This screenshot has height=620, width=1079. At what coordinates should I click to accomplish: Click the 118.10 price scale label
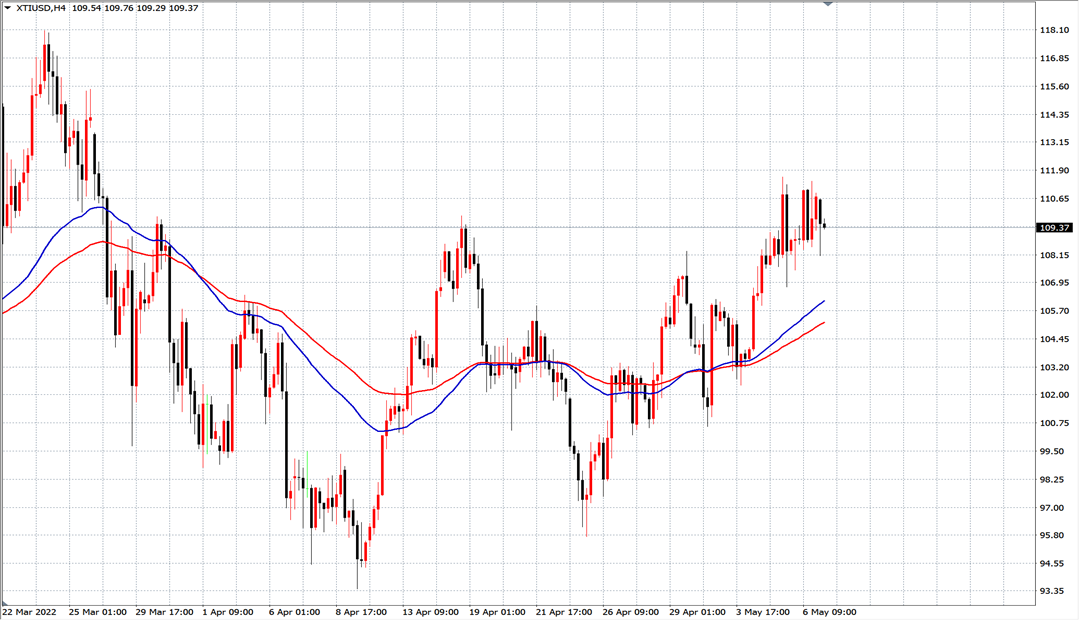coord(1054,30)
